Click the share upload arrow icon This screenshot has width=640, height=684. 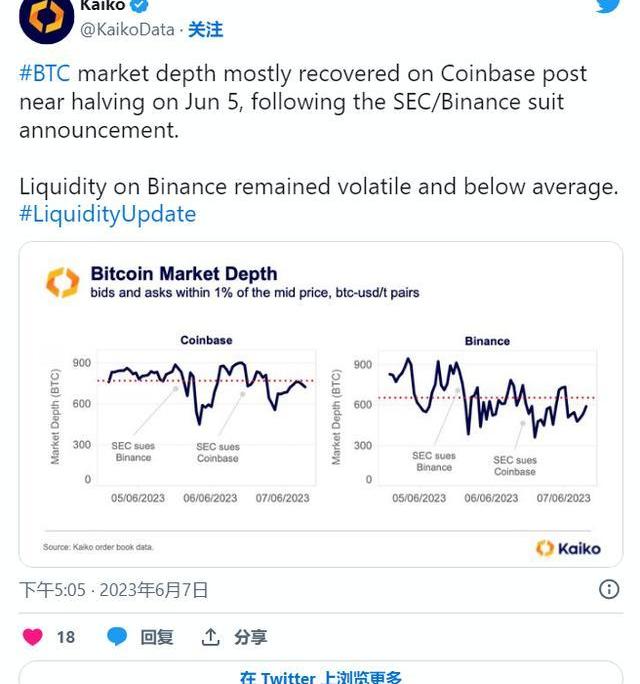pyautogui.click(x=211, y=637)
